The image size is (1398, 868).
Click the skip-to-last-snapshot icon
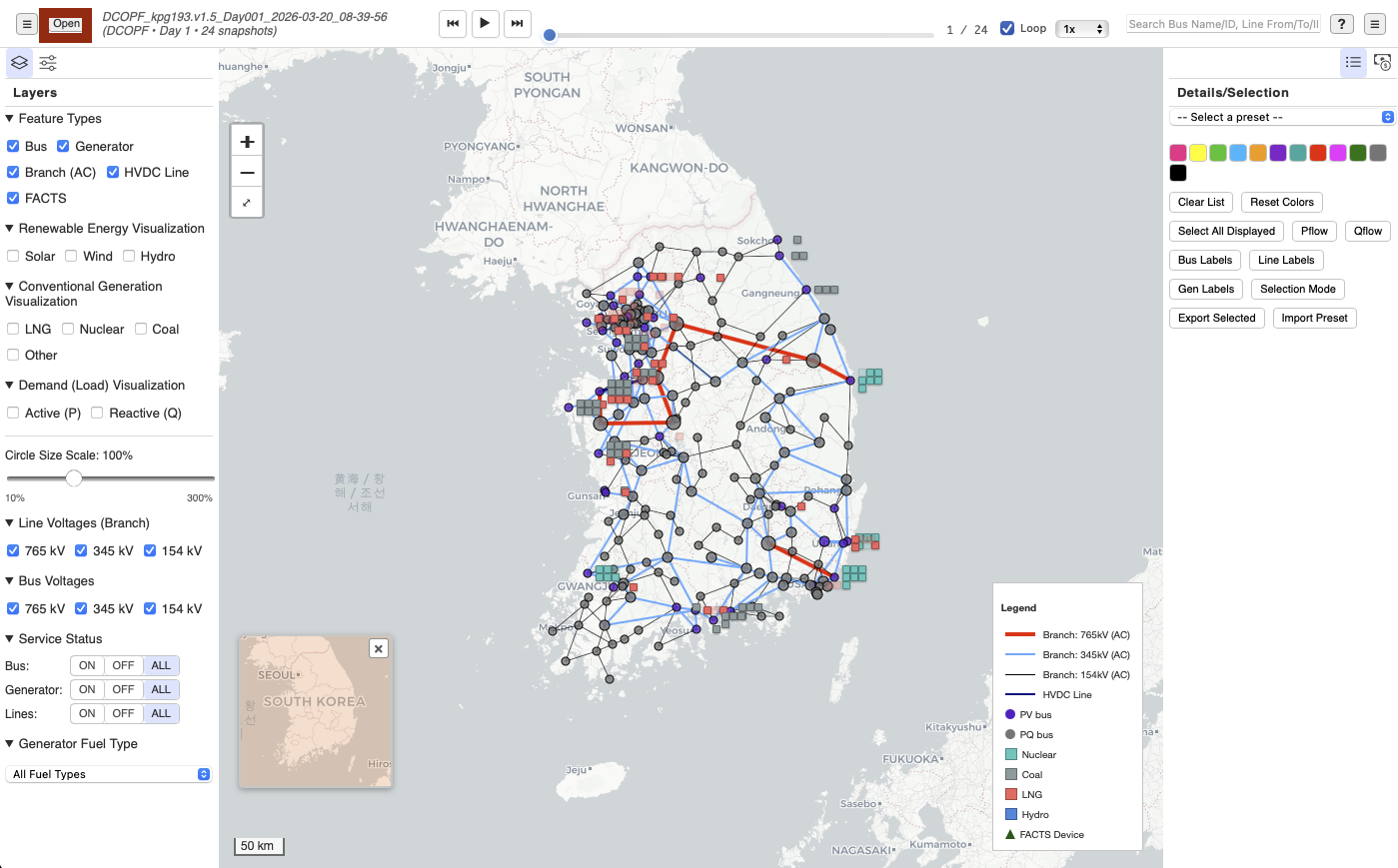(x=517, y=23)
